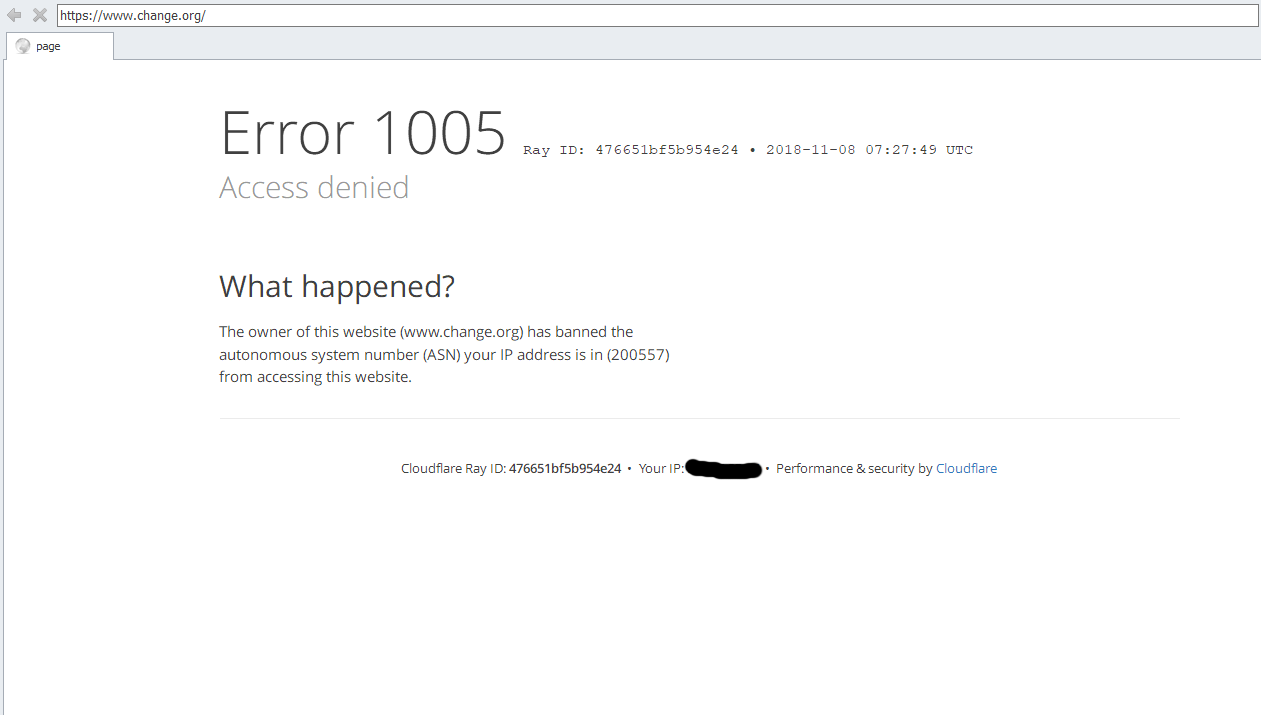Click the line ending with ASN number '(200557)'
The image size is (1261, 715).
pos(444,354)
